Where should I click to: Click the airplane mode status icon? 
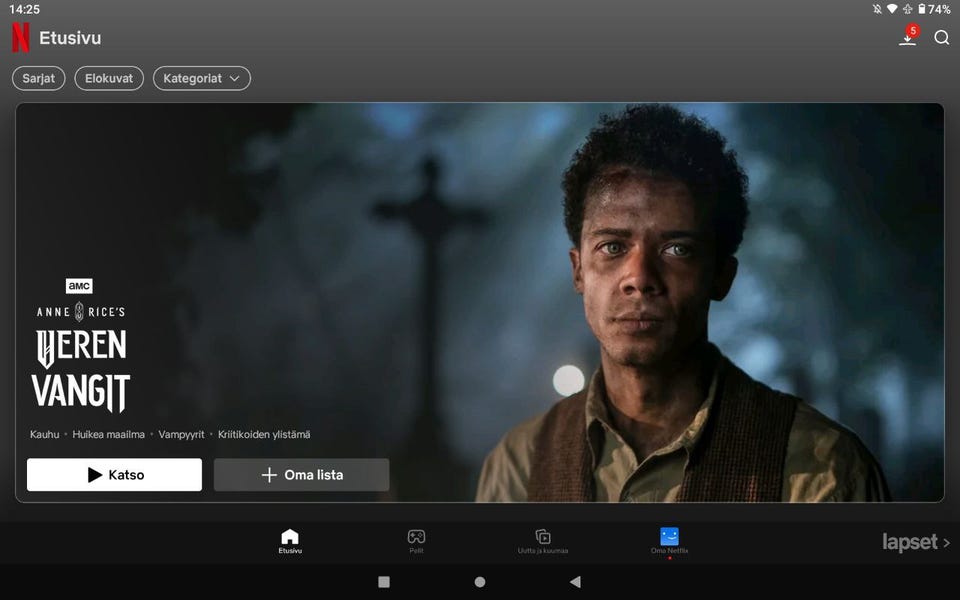(907, 9)
